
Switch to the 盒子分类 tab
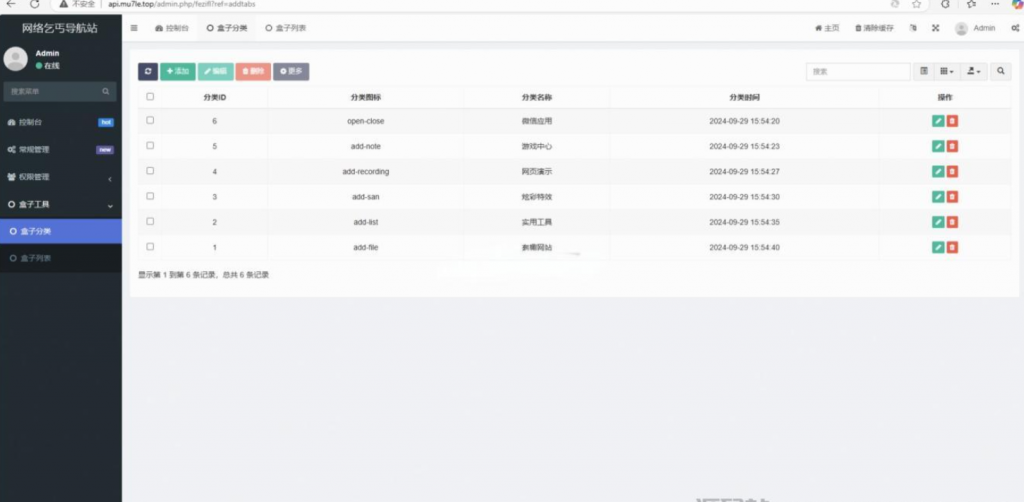(x=227, y=28)
